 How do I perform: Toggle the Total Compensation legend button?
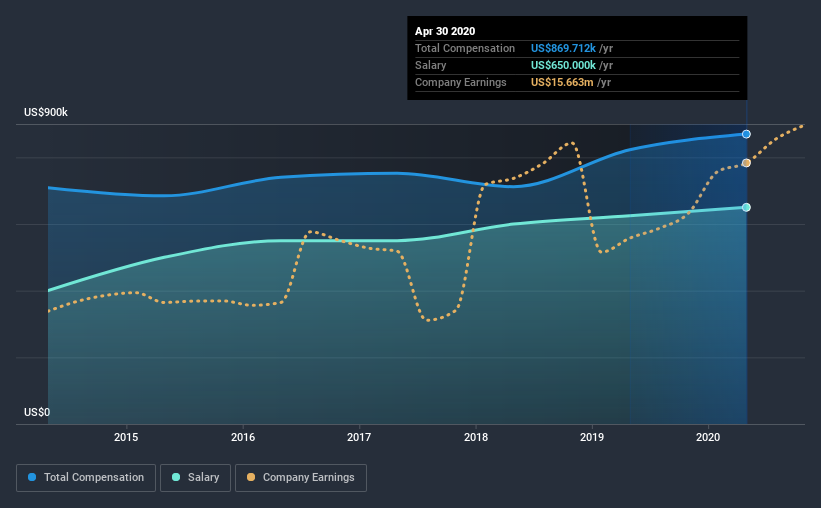click(86, 478)
